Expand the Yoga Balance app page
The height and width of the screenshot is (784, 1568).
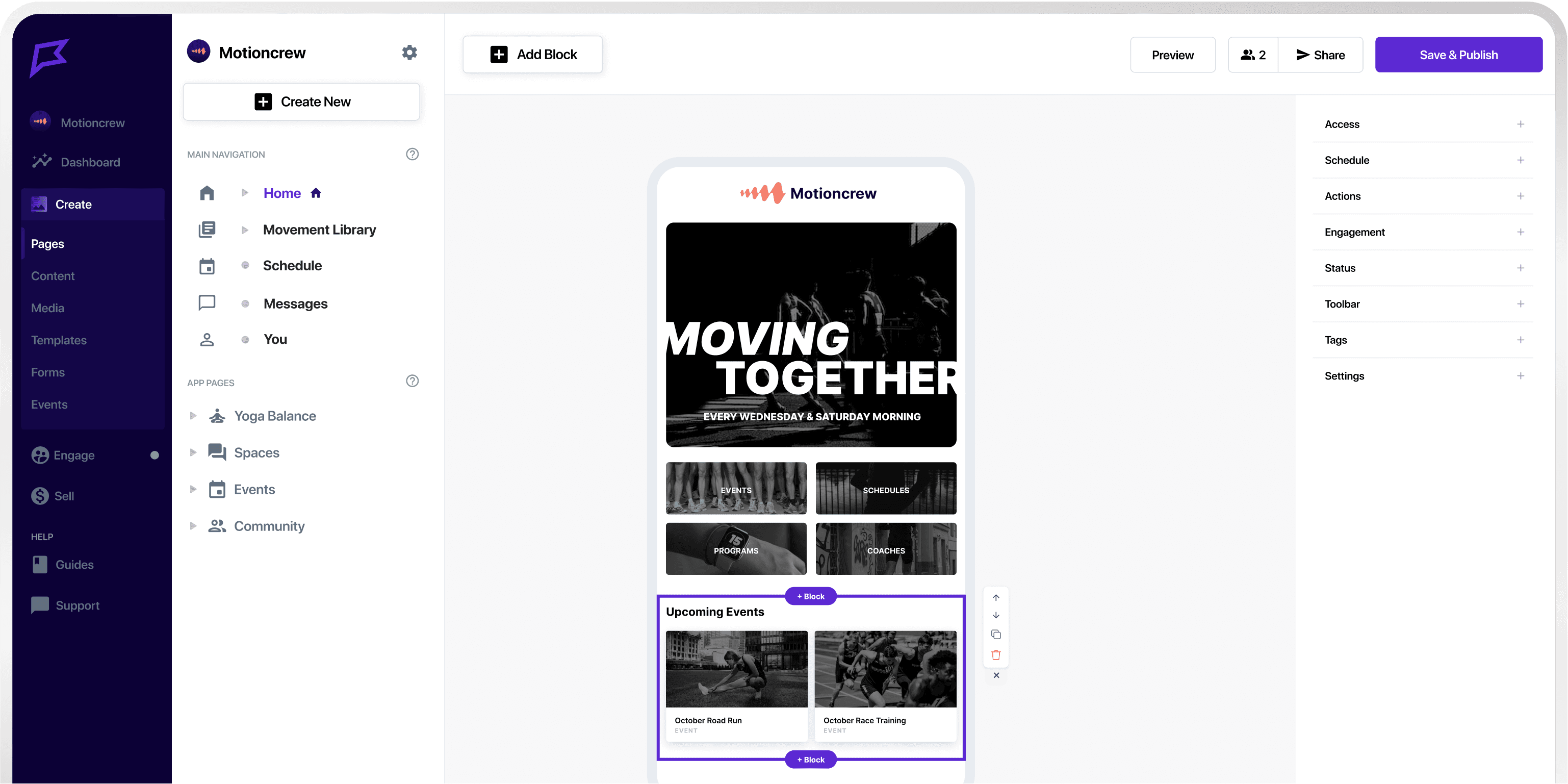tap(193, 416)
